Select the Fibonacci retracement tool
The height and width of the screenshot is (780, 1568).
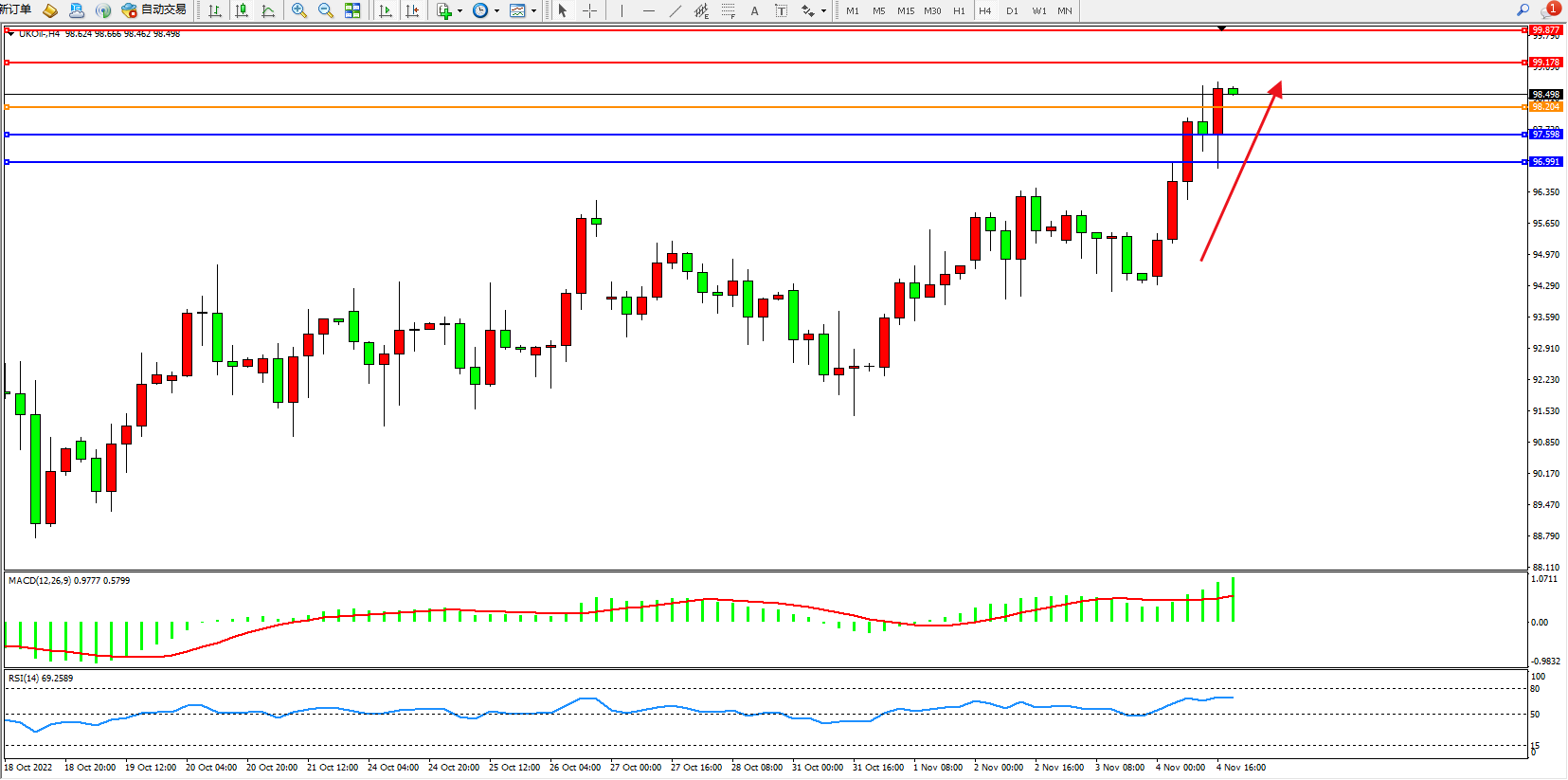tap(728, 10)
